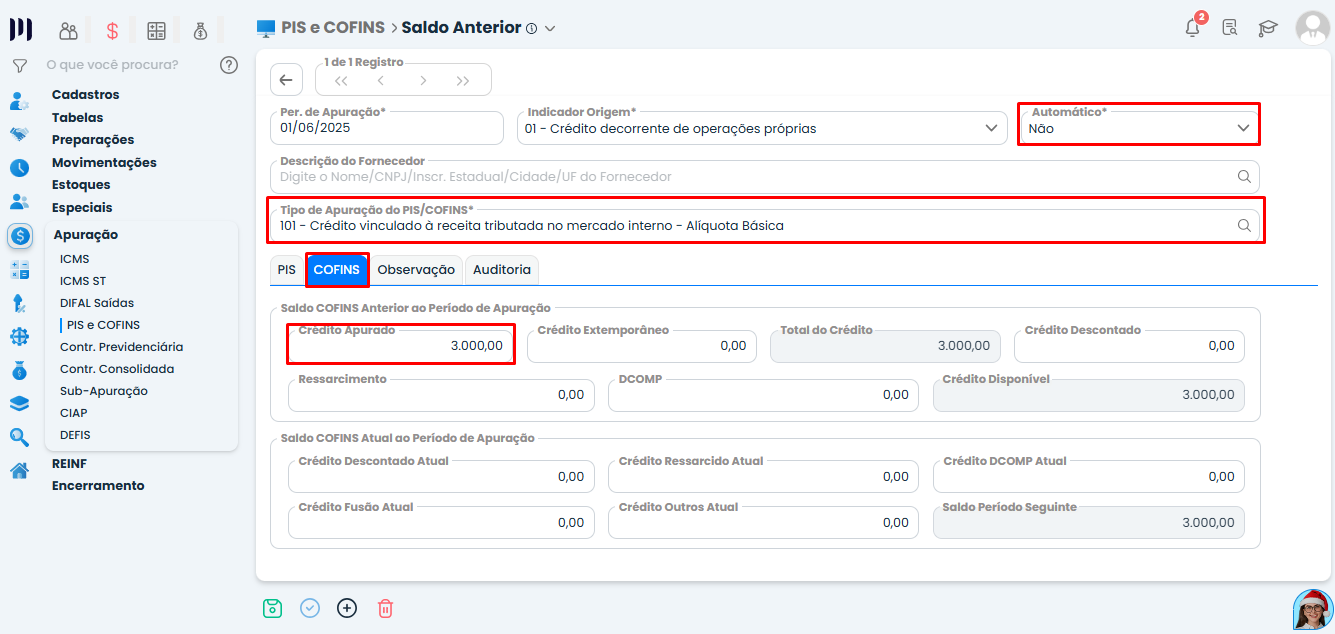Open the Auditoria tab

tap(501, 269)
